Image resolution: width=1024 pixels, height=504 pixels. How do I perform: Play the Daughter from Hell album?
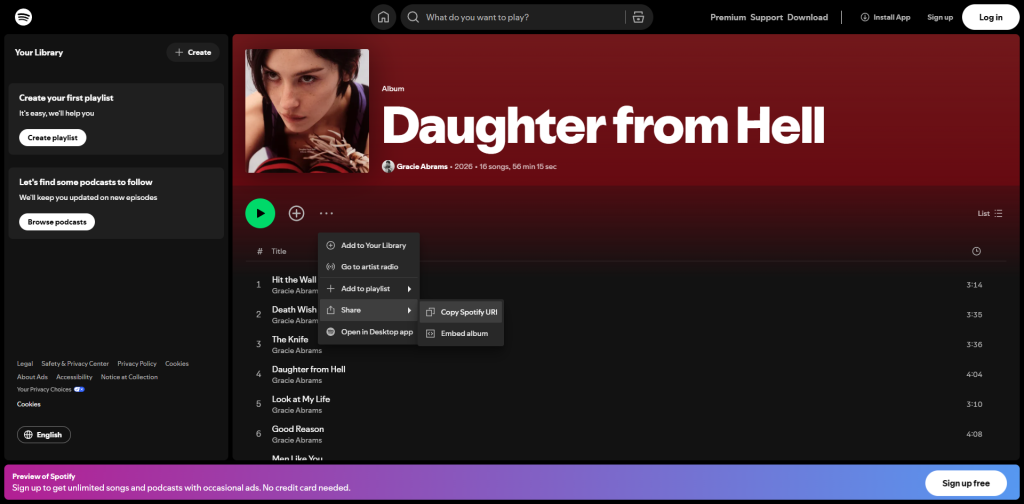pyautogui.click(x=260, y=213)
